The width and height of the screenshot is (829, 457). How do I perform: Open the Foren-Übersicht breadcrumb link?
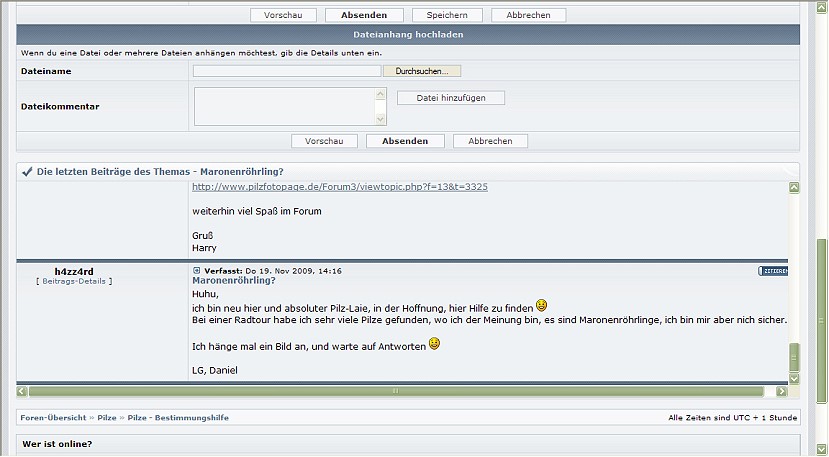[53, 417]
